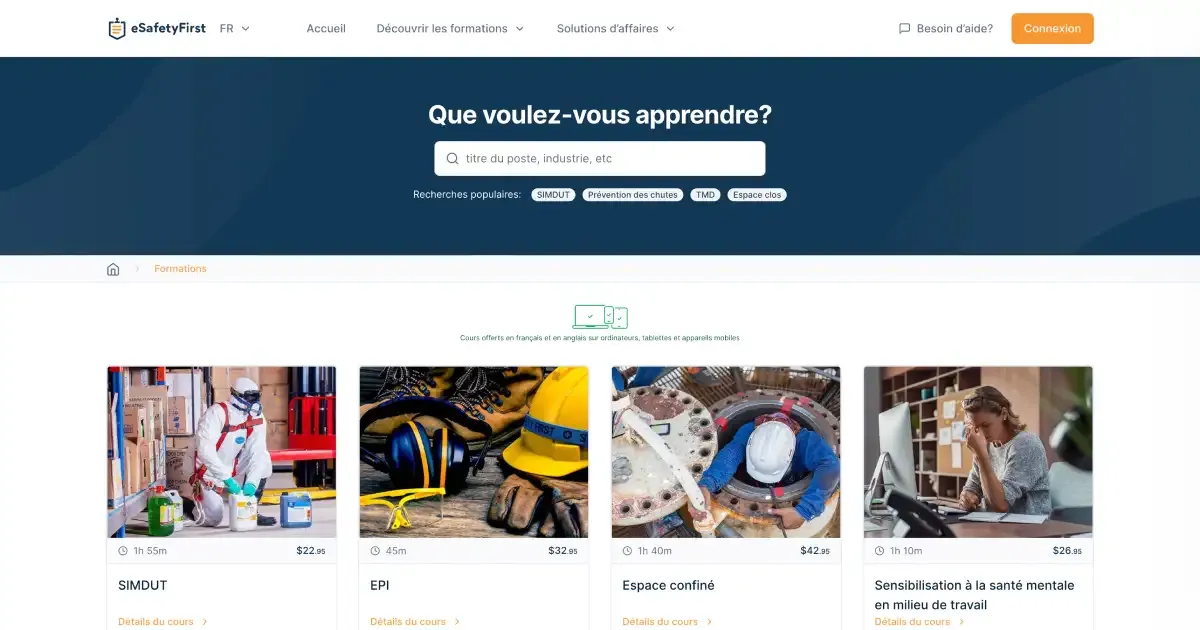Screen dimensions: 1200x630
Task: Click the eSafetyFirst shield logo
Action: 117,29
